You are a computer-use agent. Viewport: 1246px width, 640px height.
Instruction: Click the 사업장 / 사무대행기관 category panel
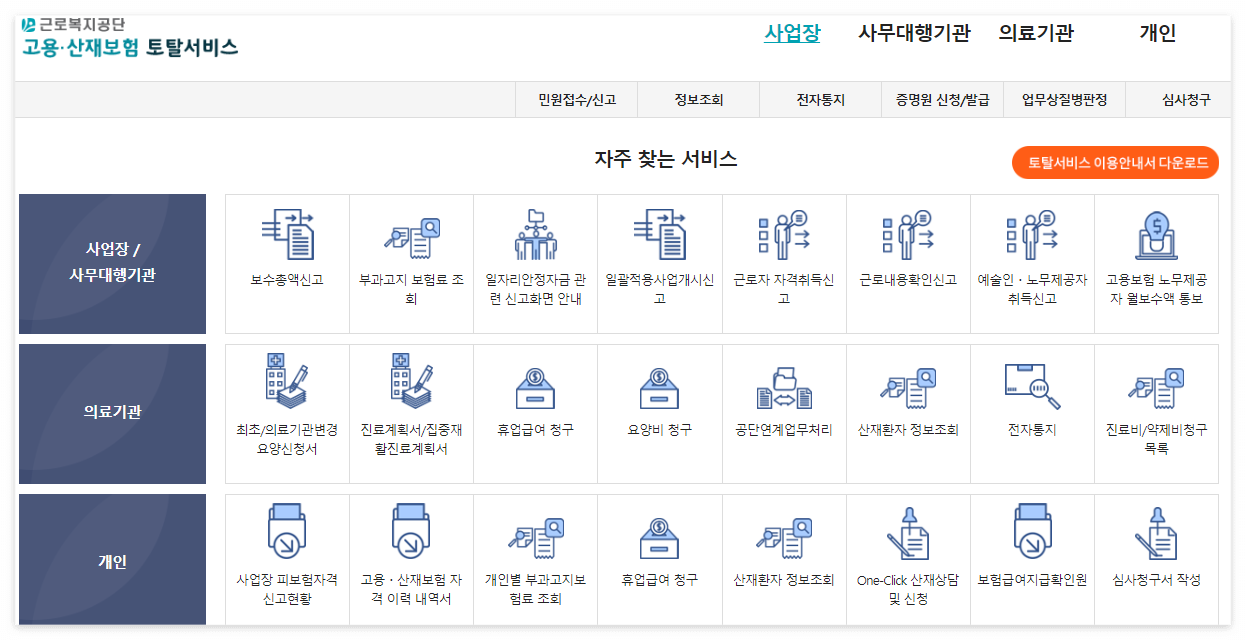pos(112,264)
